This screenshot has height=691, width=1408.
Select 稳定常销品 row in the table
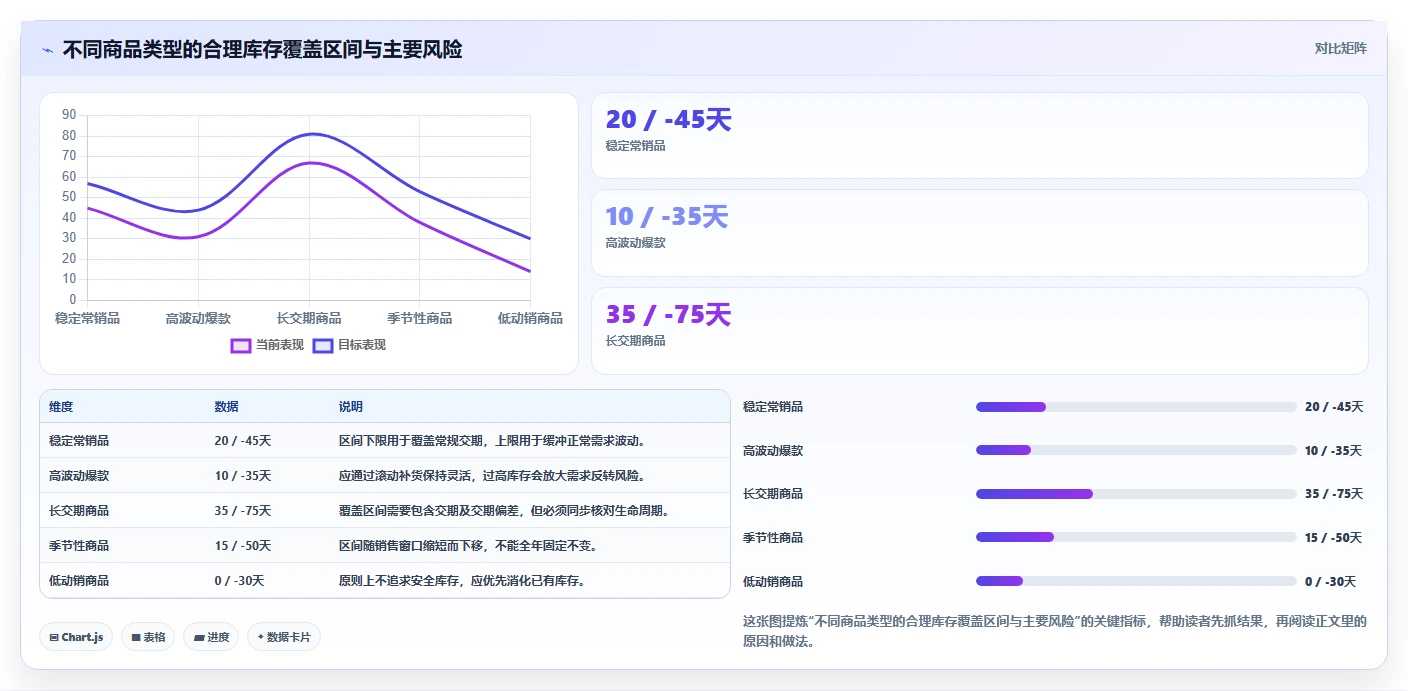click(x=385, y=440)
